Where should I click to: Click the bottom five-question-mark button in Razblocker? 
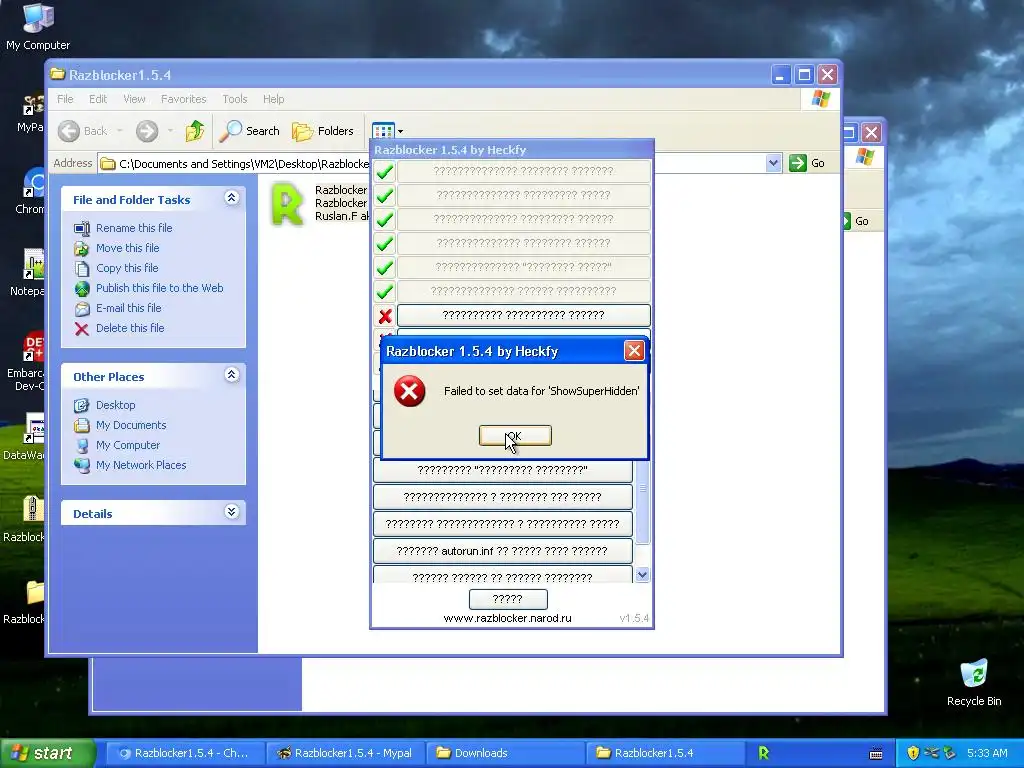(x=508, y=599)
